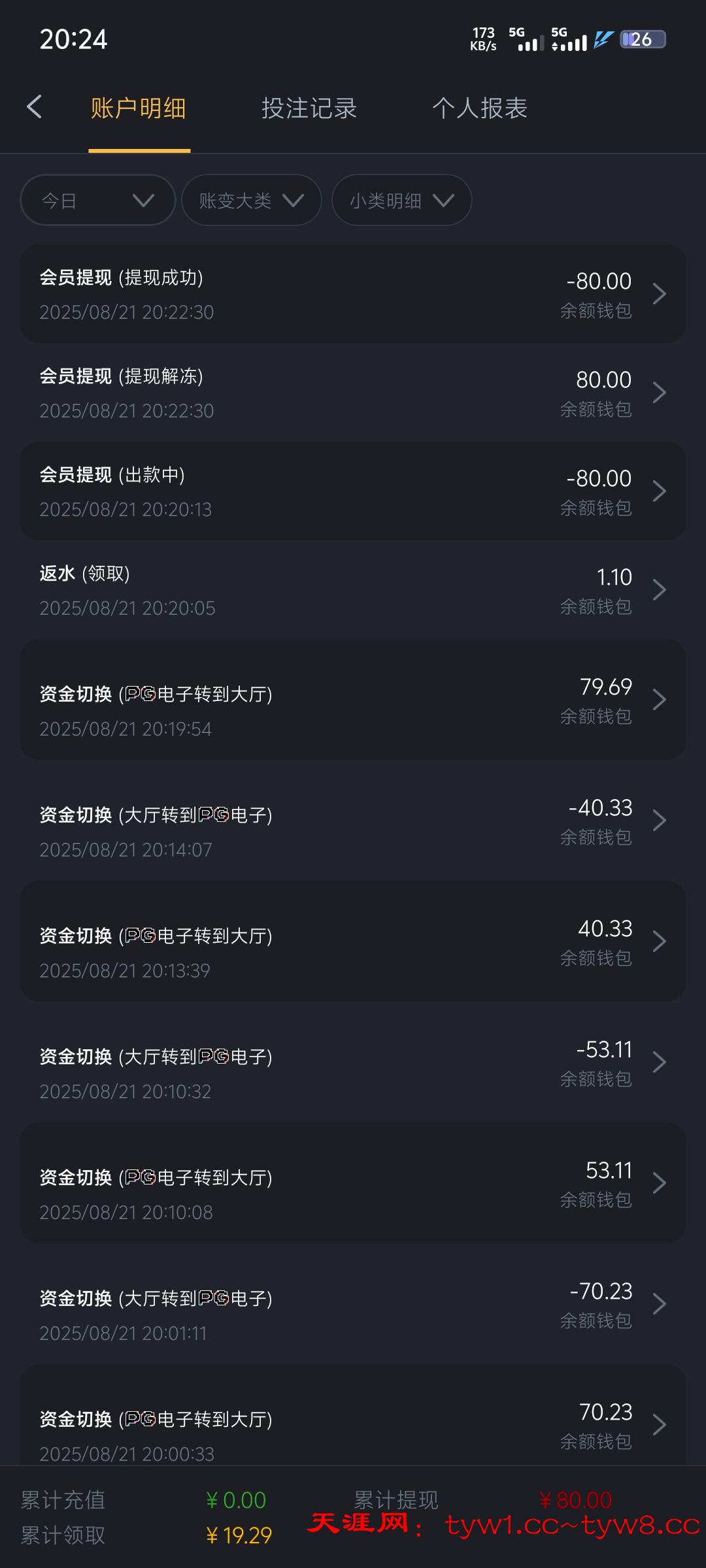Expand the 小类明细 dropdown

pos(401,200)
